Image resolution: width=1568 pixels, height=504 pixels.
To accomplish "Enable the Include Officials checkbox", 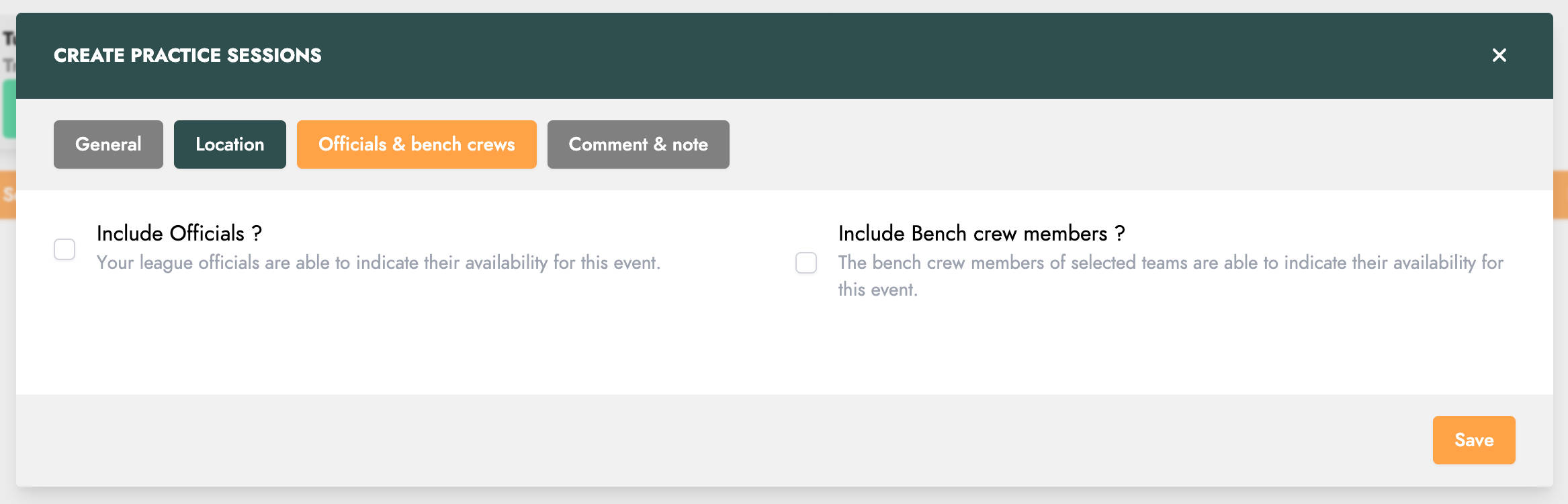I will coord(64,249).
